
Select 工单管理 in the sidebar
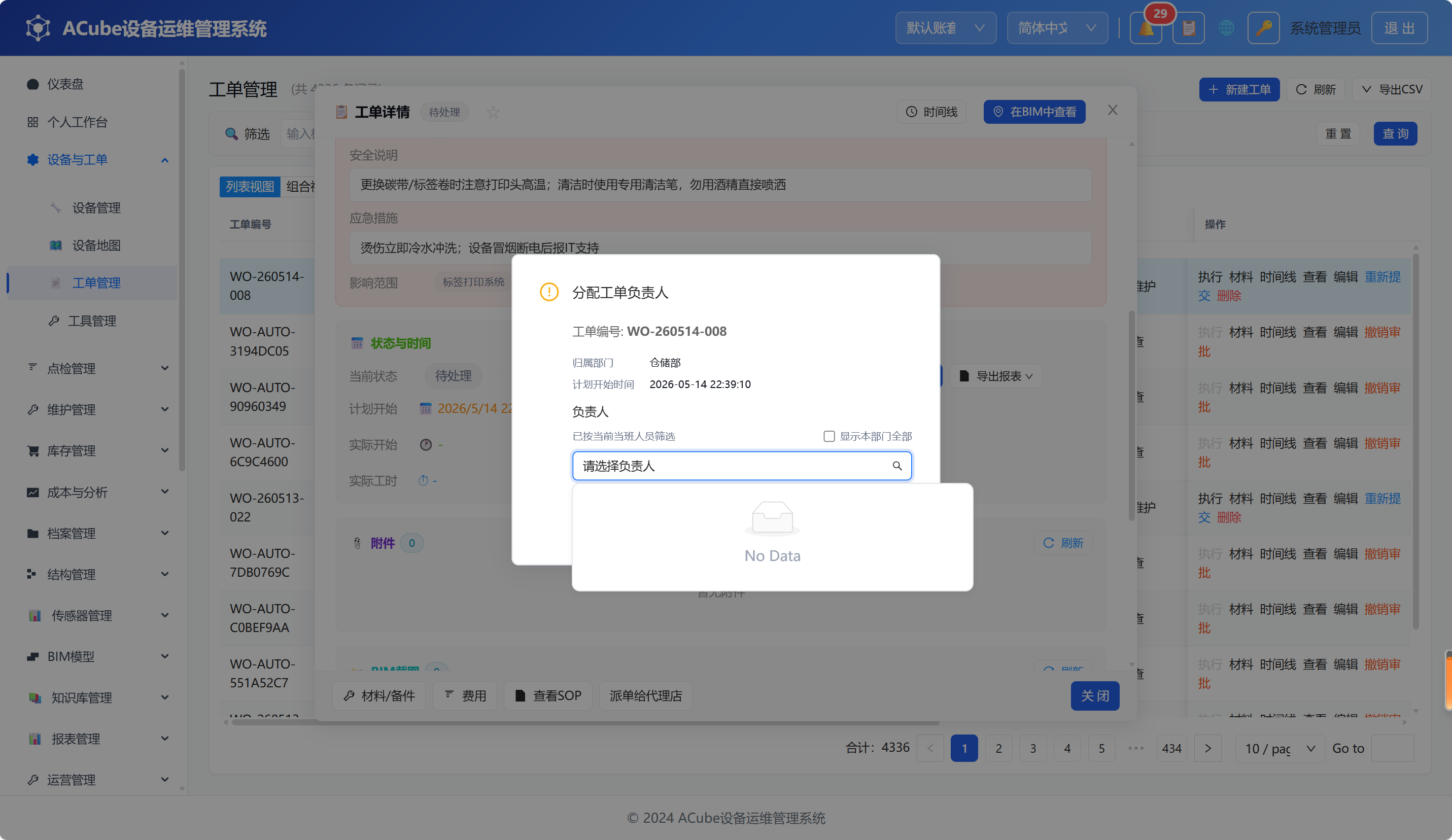pos(92,283)
